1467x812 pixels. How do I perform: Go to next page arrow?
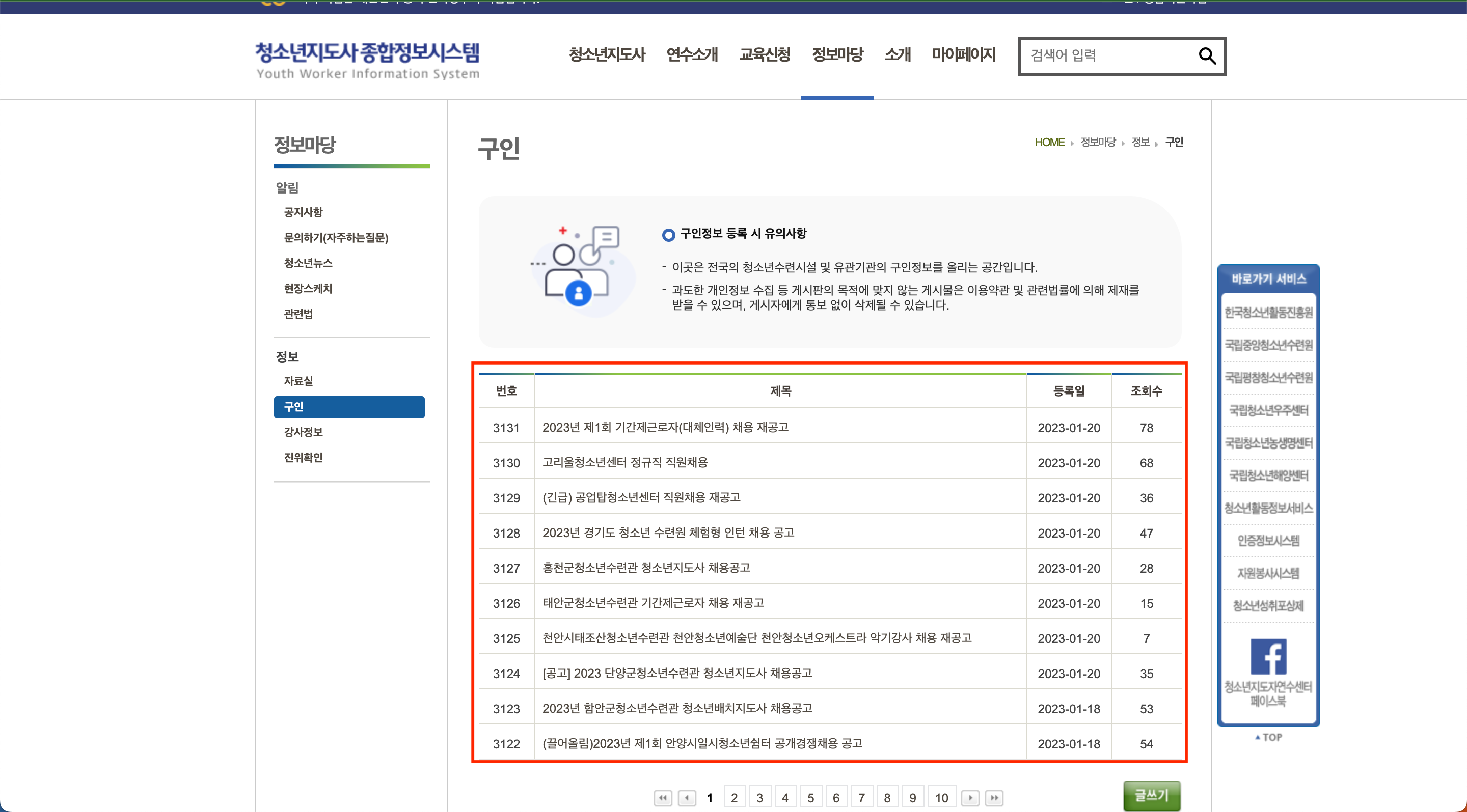click(970, 798)
